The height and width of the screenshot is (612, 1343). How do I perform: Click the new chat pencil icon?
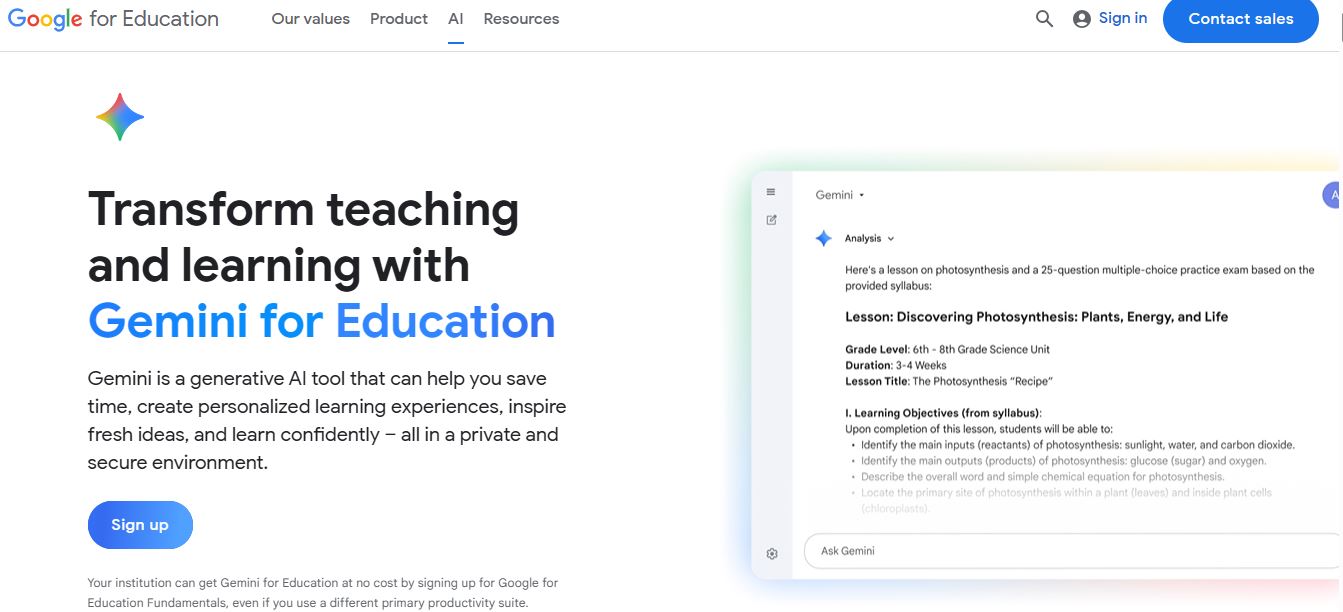coord(771,220)
